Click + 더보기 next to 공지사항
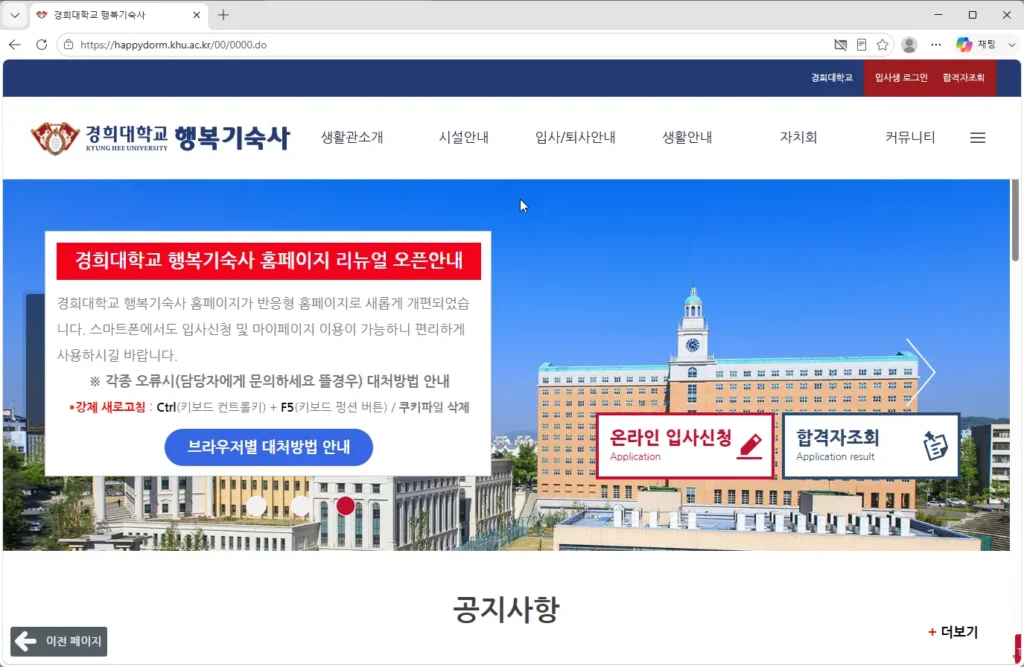 [x=953, y=632]
